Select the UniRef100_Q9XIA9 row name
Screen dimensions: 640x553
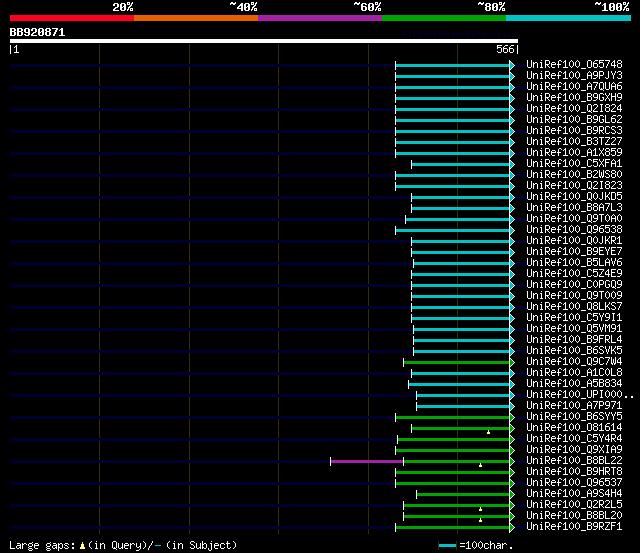(574, 450)
